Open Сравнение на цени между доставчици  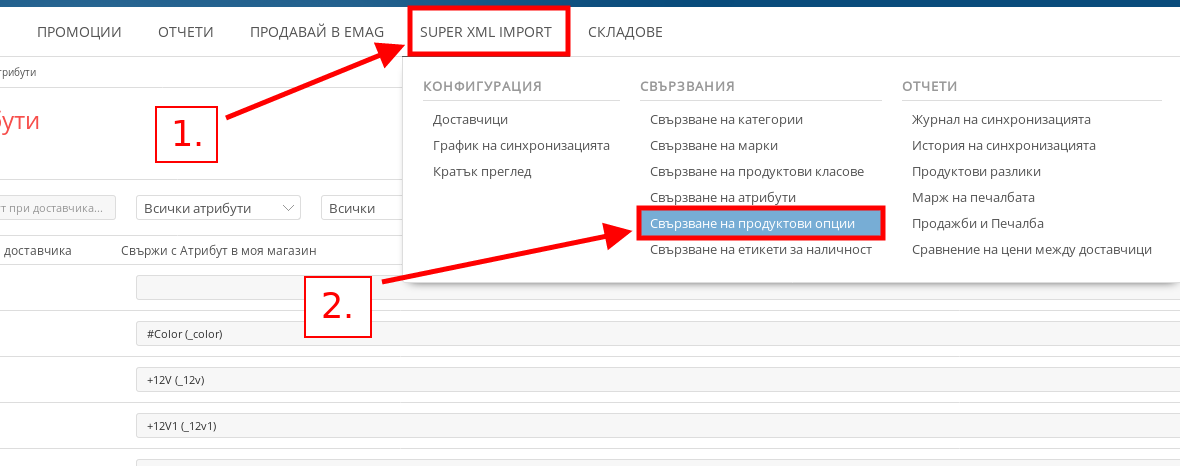click(x=1032, y=249)
